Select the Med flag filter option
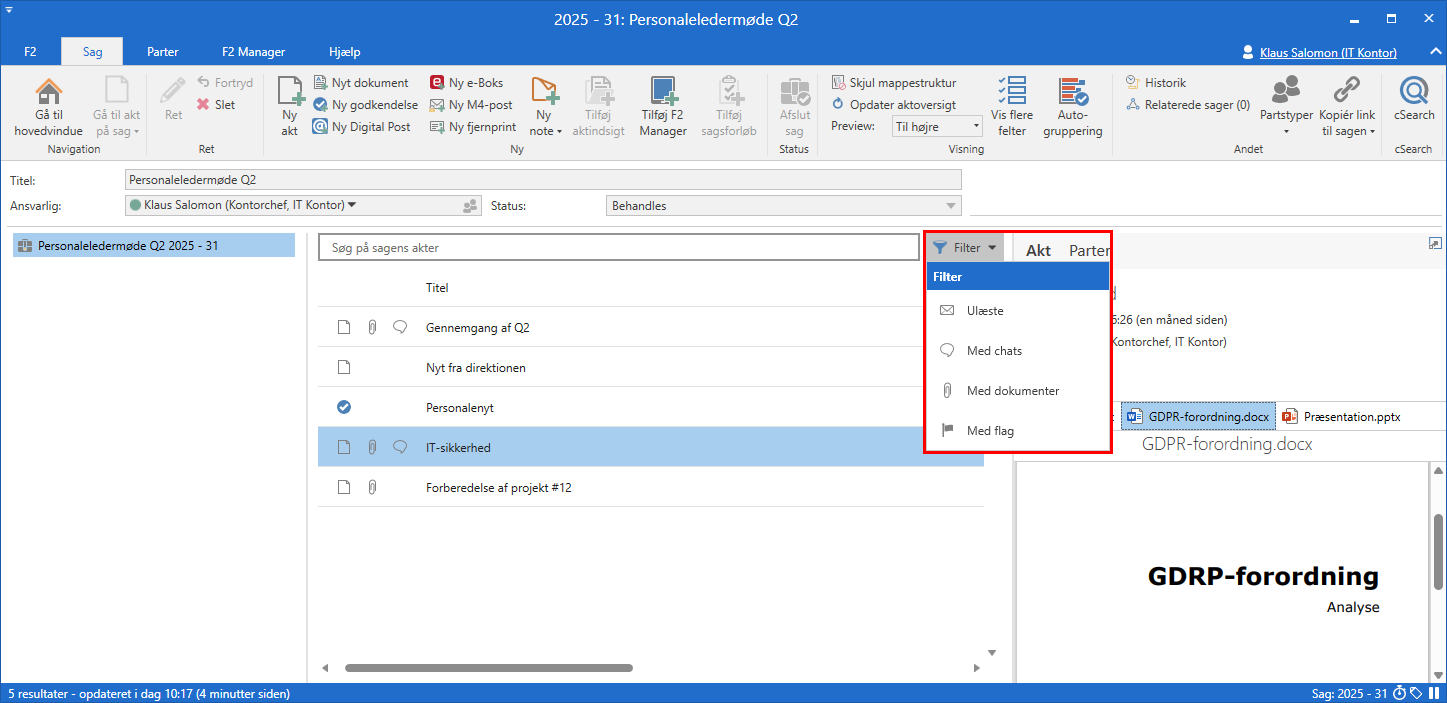This screenshot has width=1447, height=703. click(x=990, y=431)
